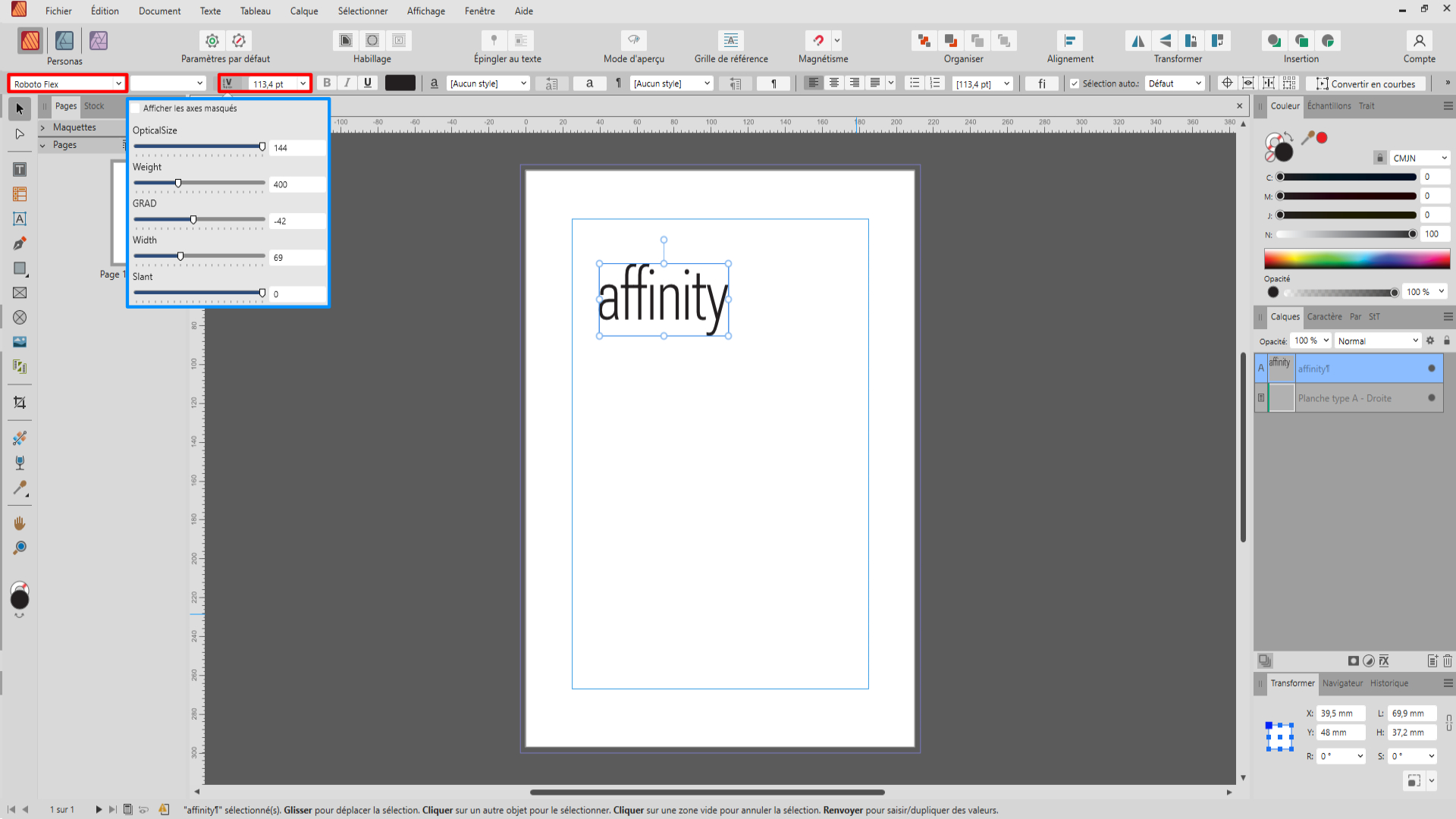The width and height of the screenshot is (1456, 819).
Task: Select the Crop tool
Action: [20, 403]
